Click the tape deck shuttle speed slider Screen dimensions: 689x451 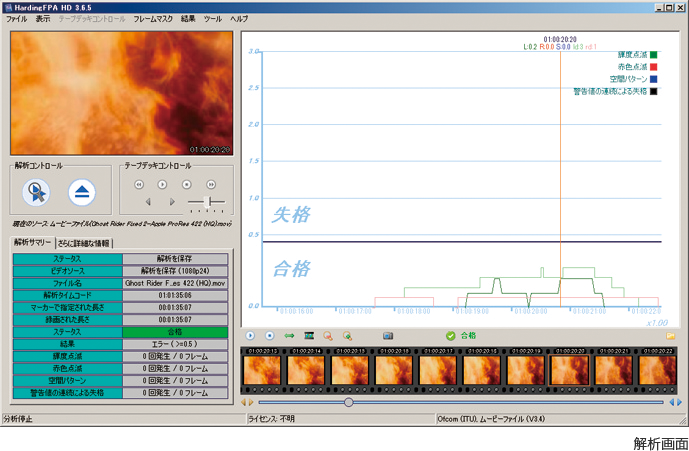coord(207,202)
